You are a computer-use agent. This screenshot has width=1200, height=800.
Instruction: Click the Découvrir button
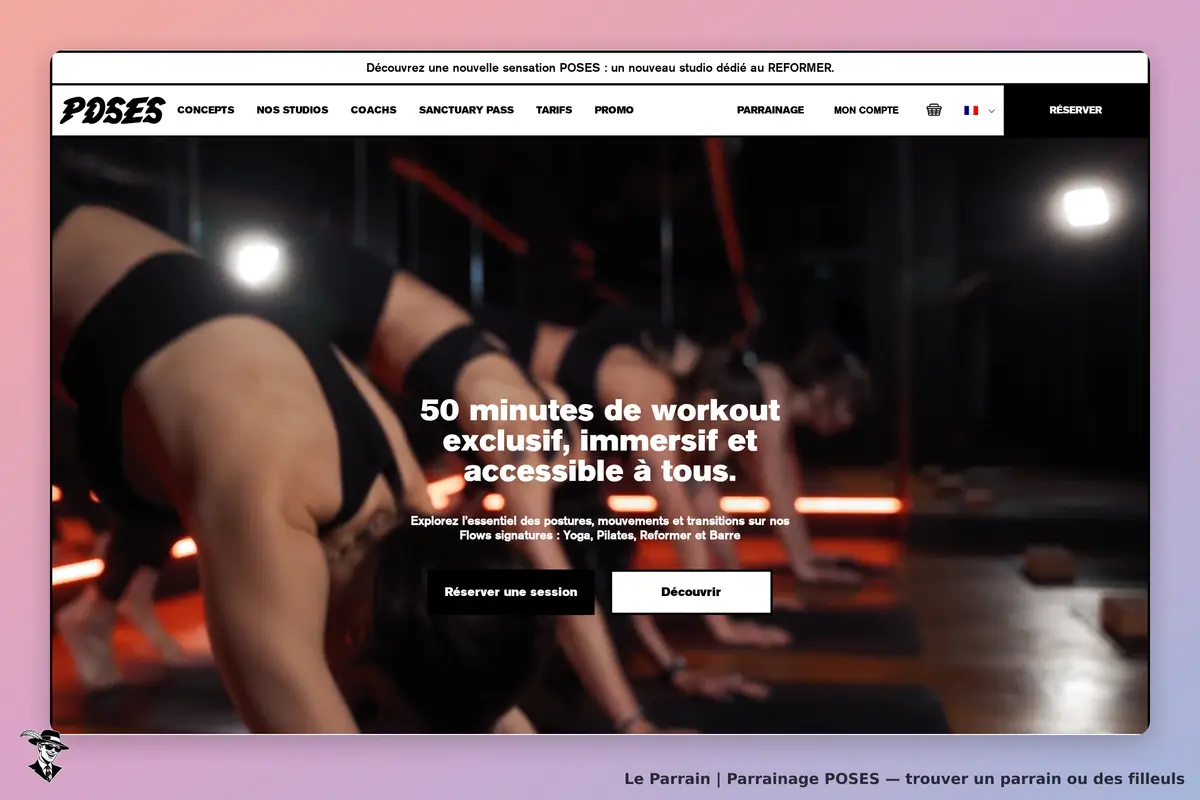691,592
